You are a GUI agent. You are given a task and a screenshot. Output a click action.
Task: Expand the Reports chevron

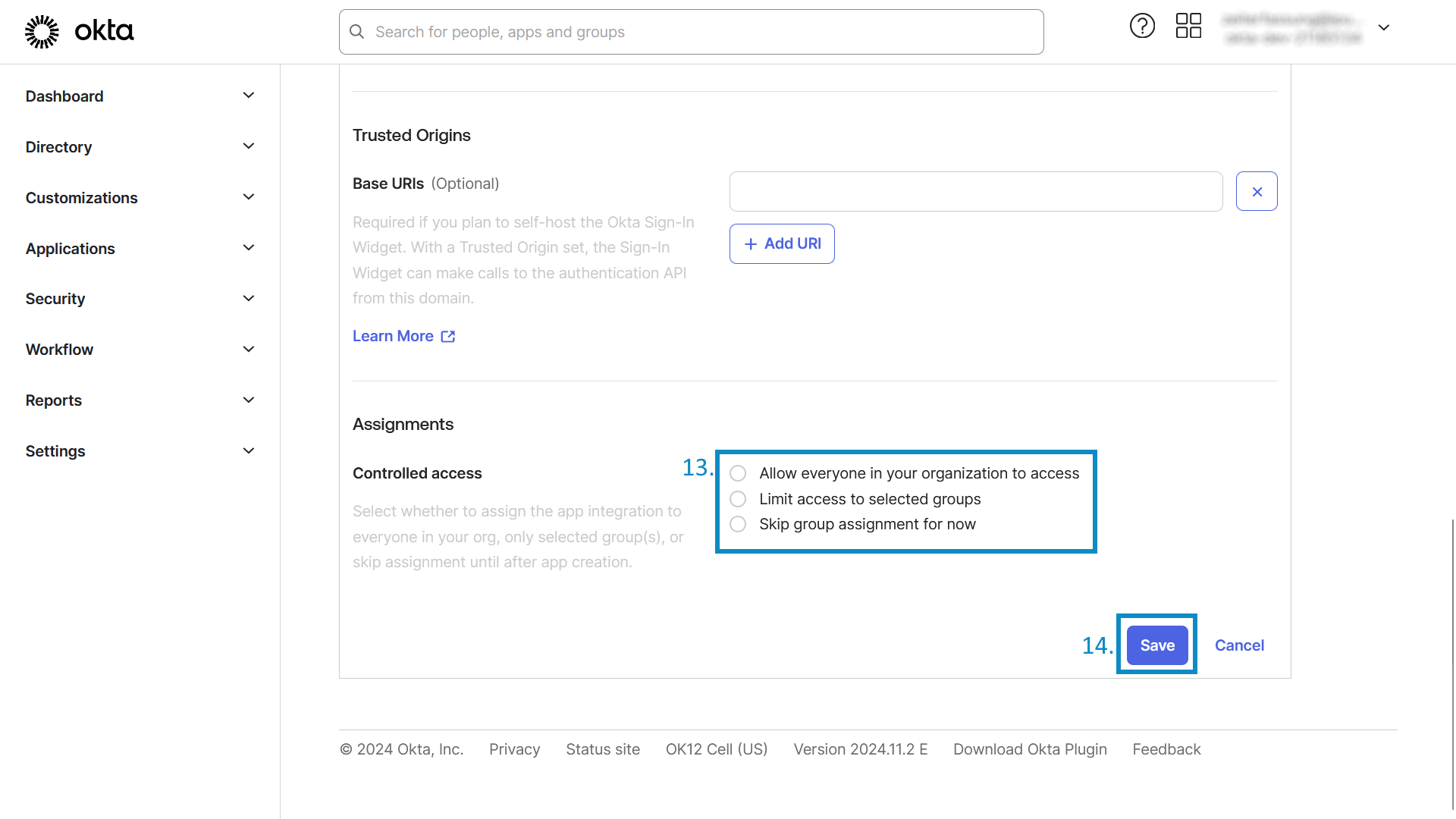pyautogui.click(x=249, y=400)
